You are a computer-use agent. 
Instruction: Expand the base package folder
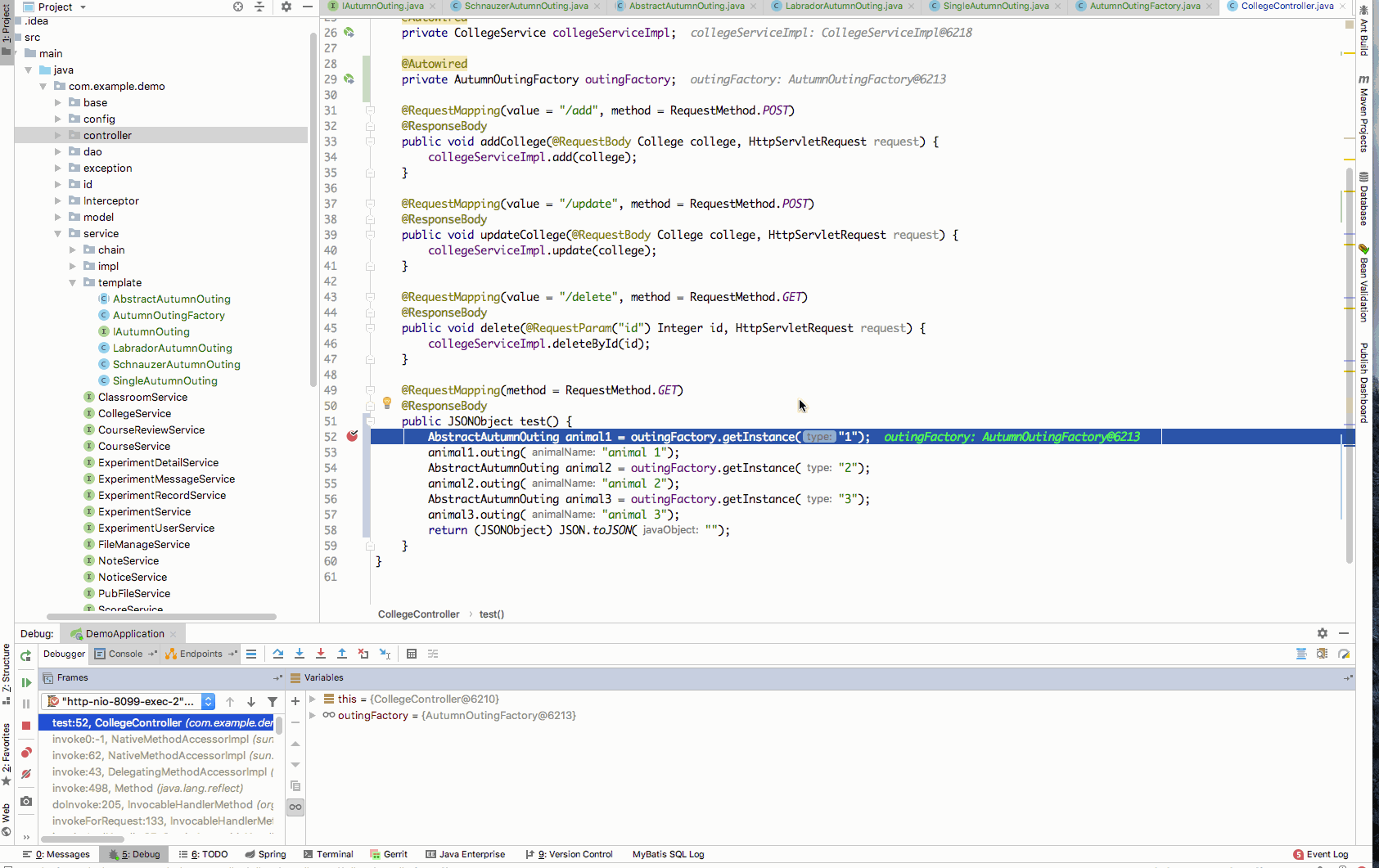coord(58,102)
